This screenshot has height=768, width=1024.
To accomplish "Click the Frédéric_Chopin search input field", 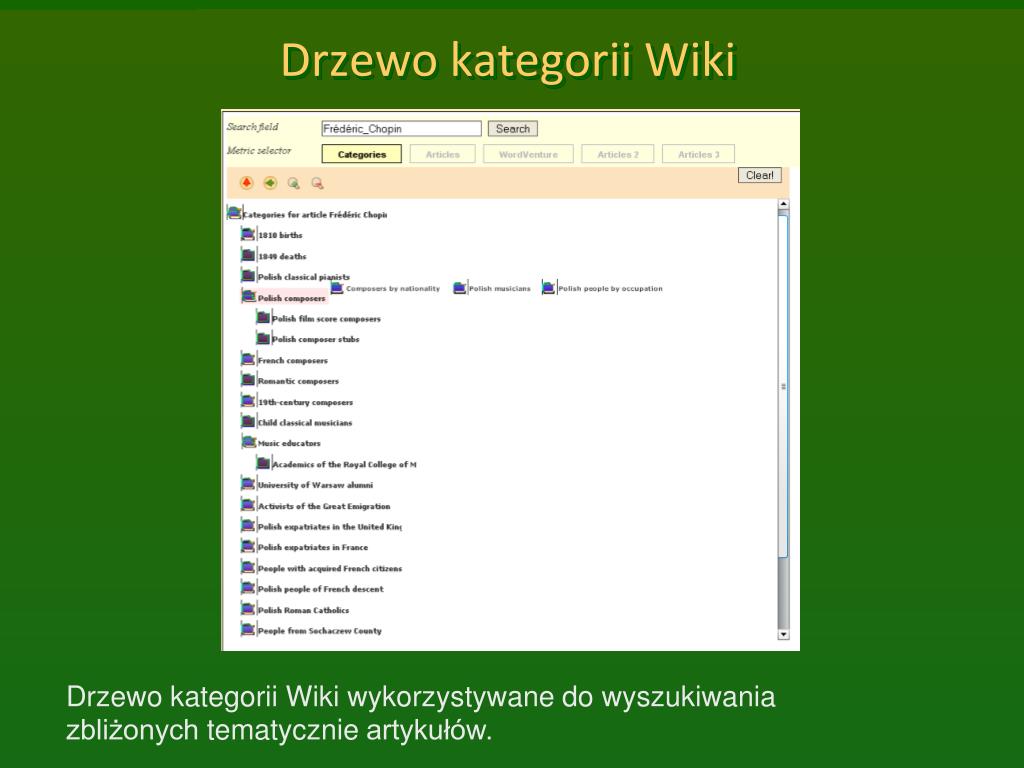I will tap(402, 129).
